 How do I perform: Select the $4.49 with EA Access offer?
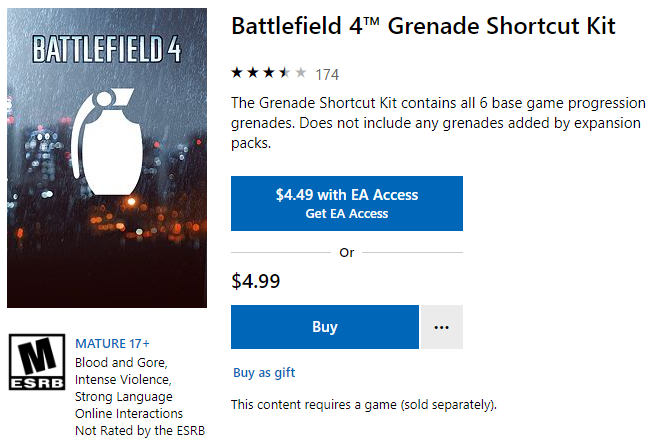point(347,195)
